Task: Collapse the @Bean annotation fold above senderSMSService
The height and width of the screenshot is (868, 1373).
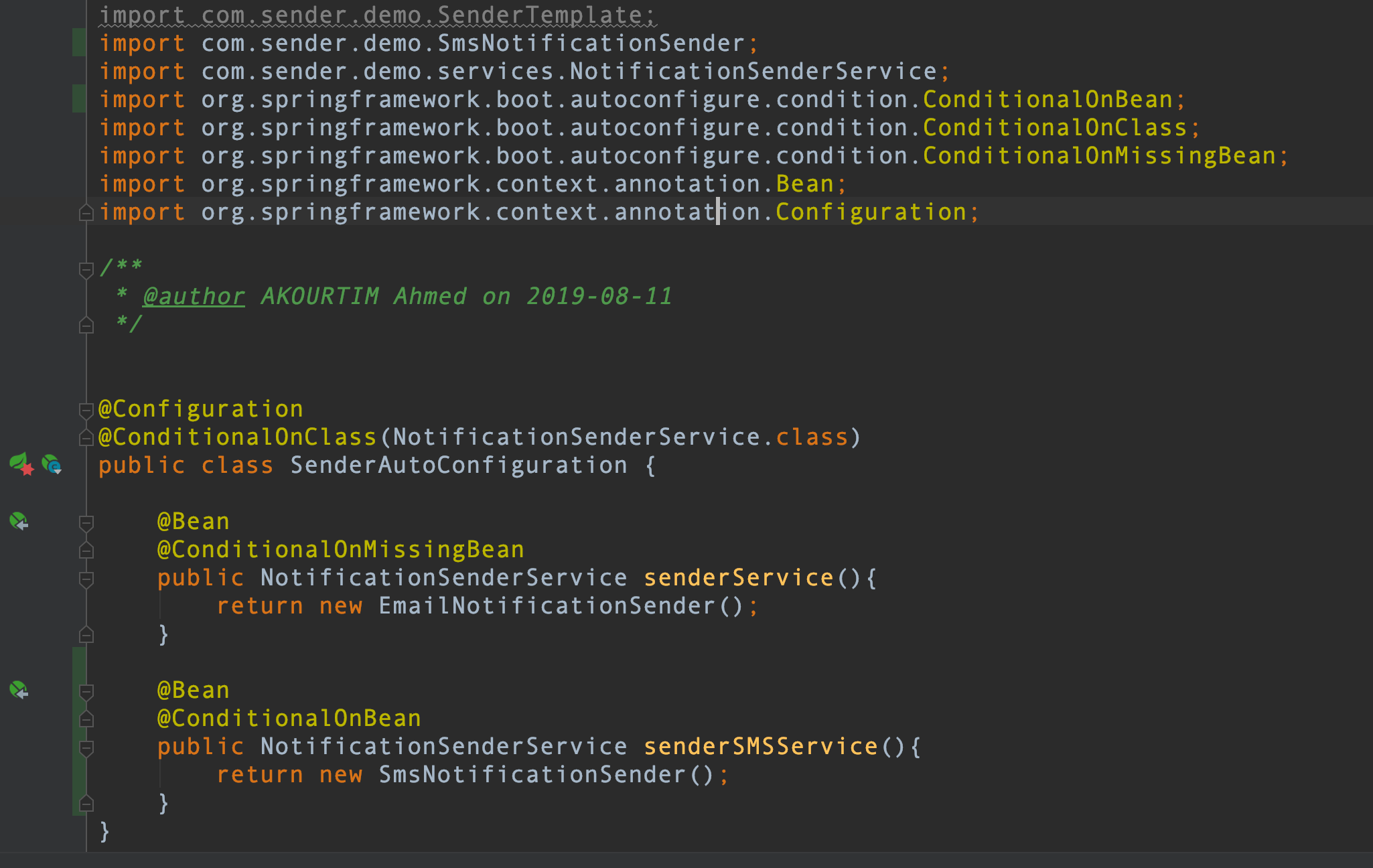Action: pos(86,692)
